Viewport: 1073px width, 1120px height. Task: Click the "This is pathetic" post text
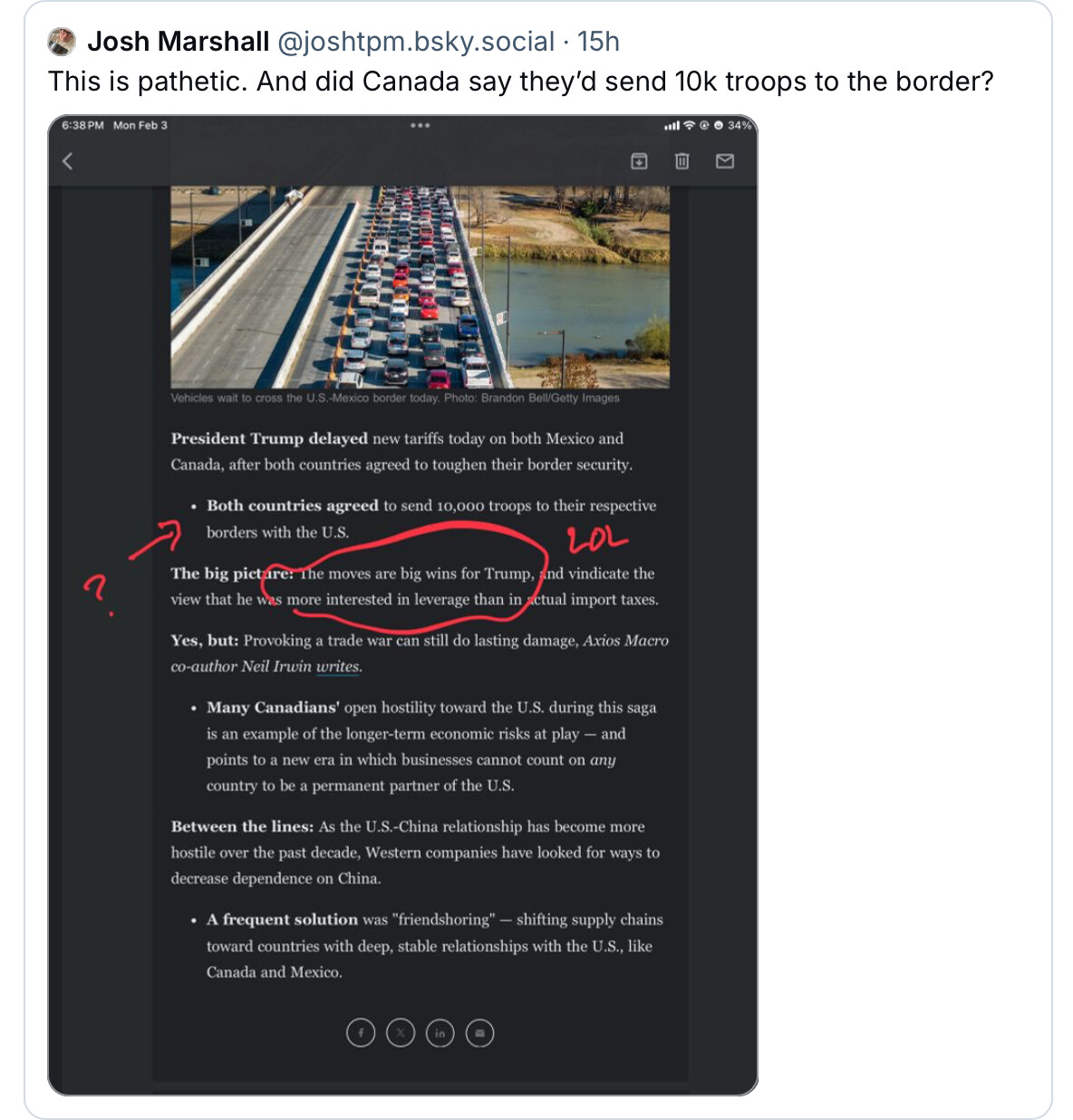[x=520, y=82]
